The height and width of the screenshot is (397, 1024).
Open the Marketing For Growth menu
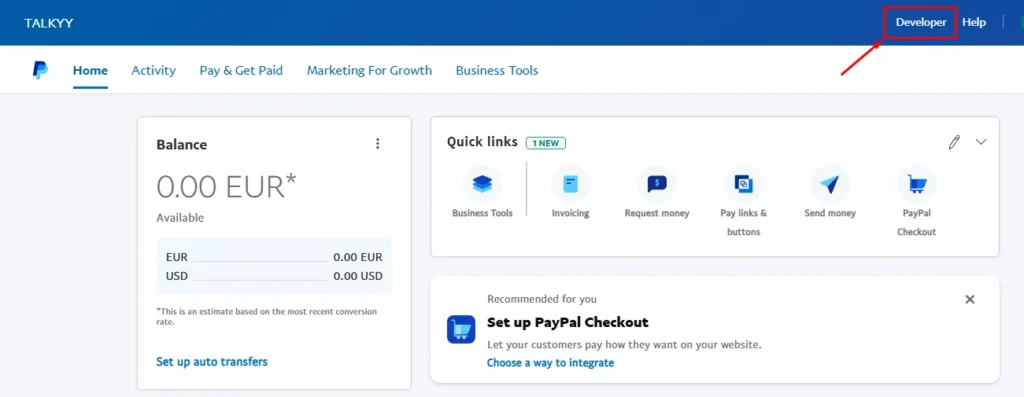tap(370, 71)
